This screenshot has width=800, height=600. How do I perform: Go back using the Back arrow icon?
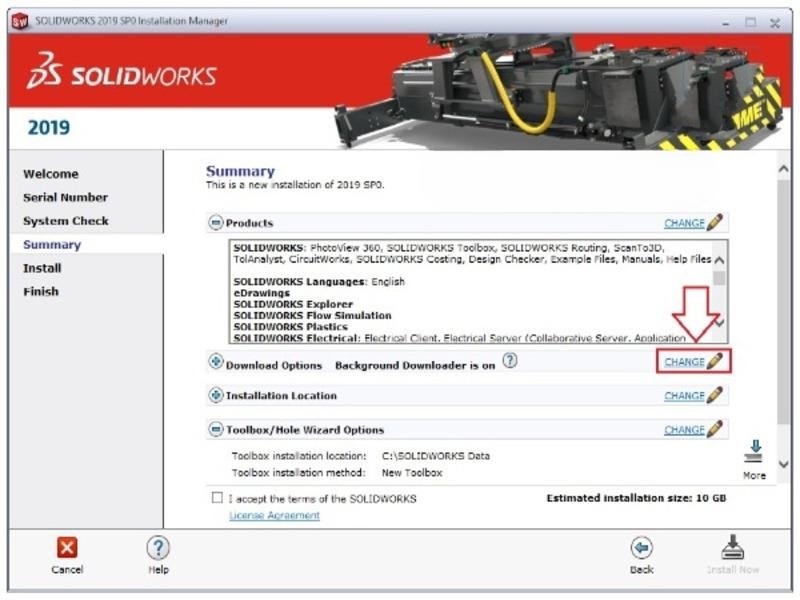[639, 547]
